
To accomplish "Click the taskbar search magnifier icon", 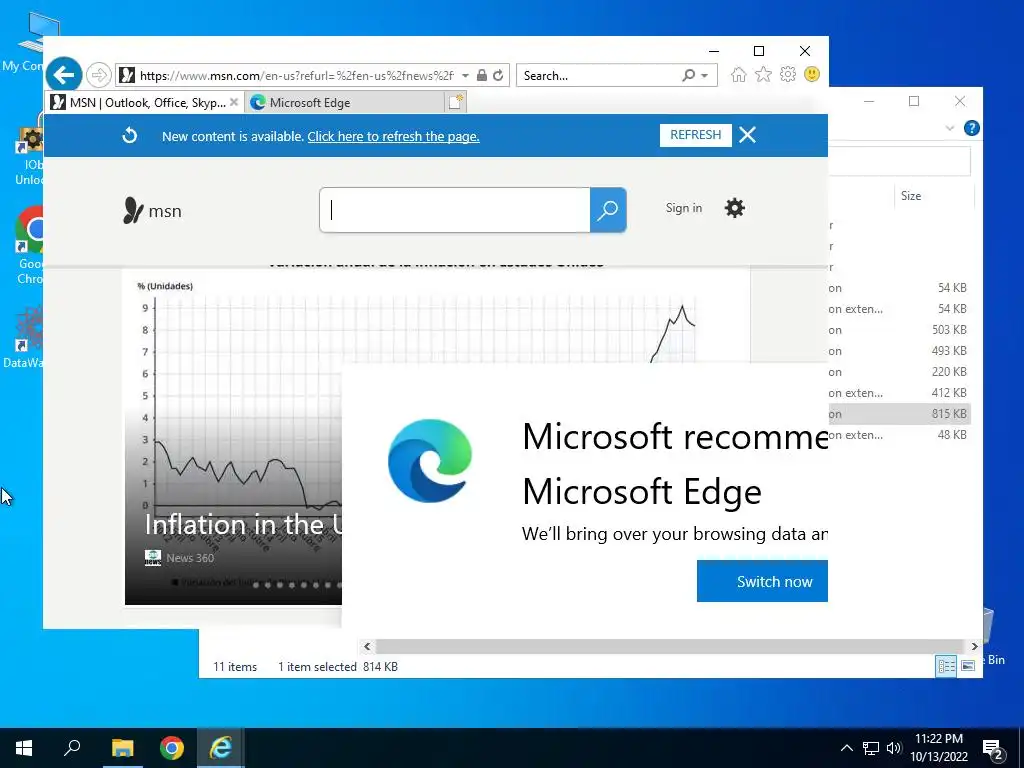I will tap(72, 748).
